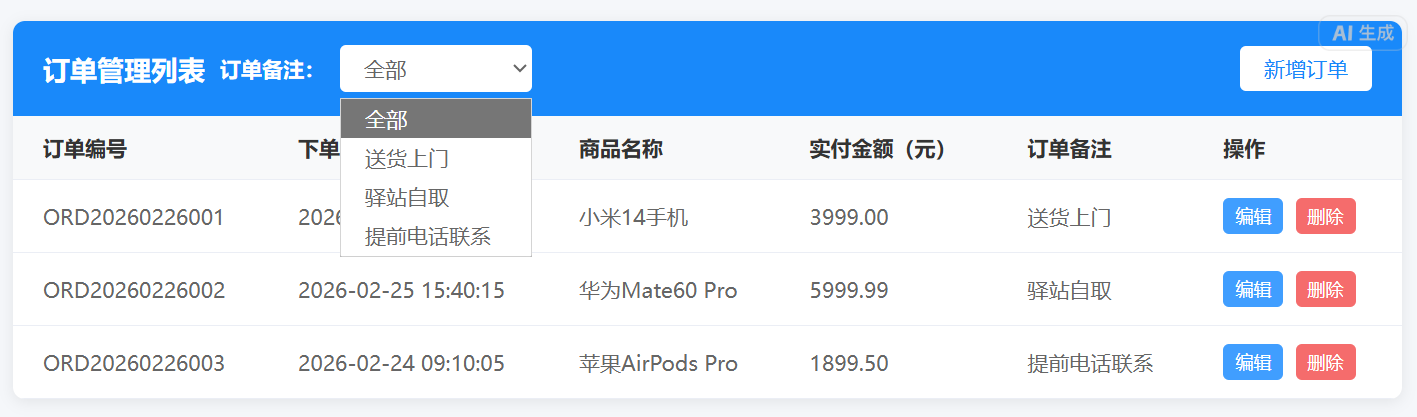
Task: Click the 1899.50 amount cell
Action: tap(848, 364)
